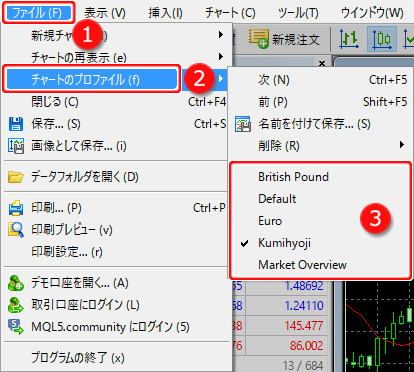Expand the 新規チャート submenu arrow

(x=221, y=35)
